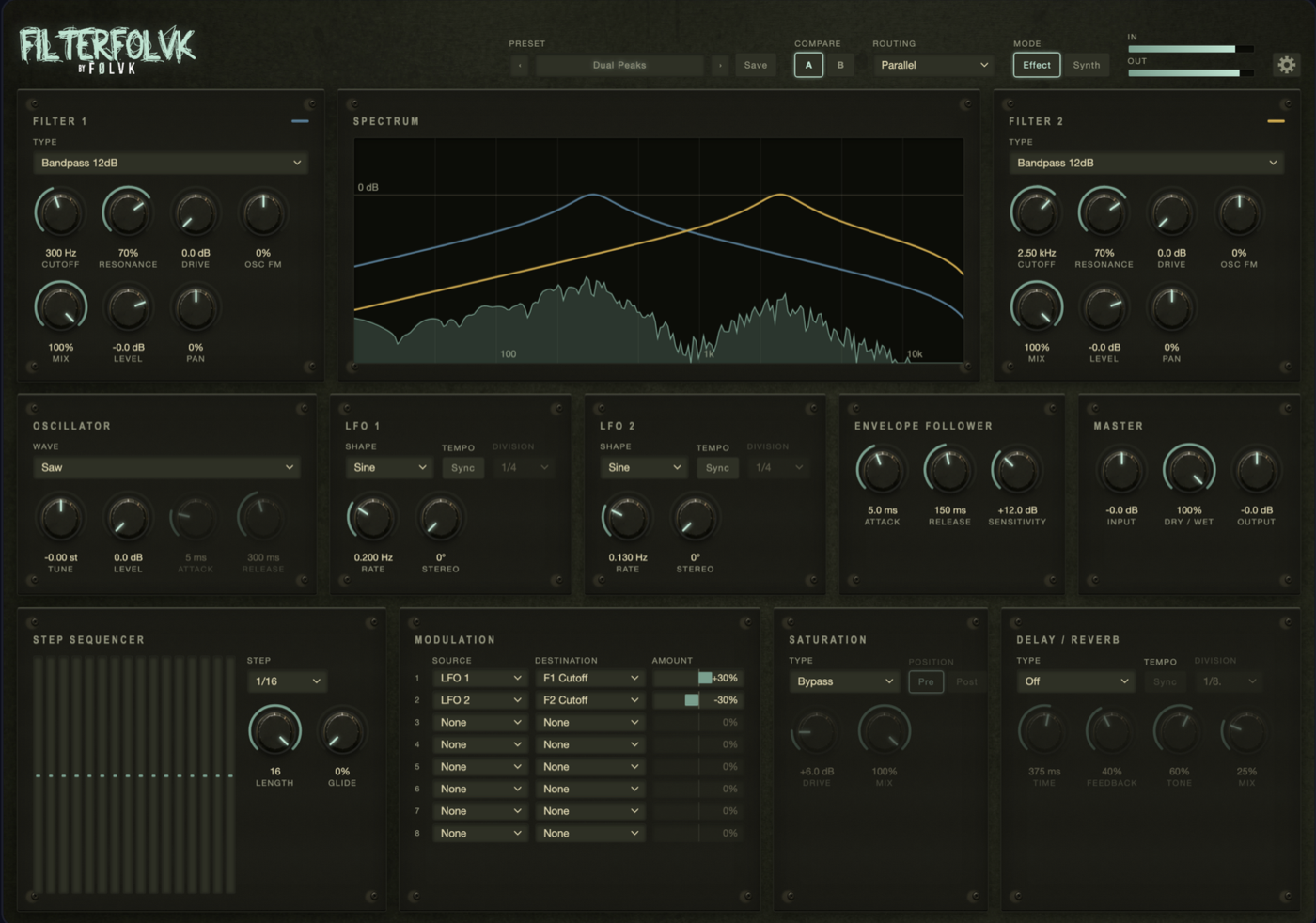This screenshot has width=1316, height=923.
Task: Open the settings gear icon
Action: click(x=1286, y=65)
